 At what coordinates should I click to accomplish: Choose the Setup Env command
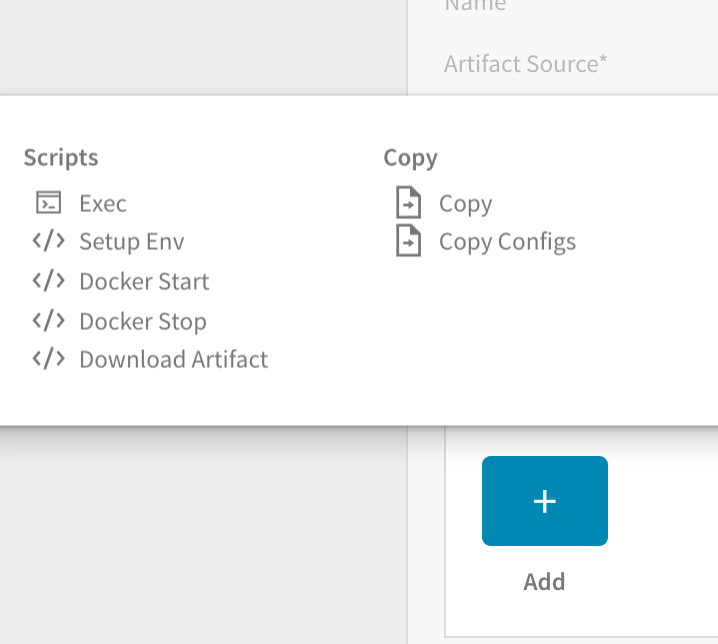(132, 241)
